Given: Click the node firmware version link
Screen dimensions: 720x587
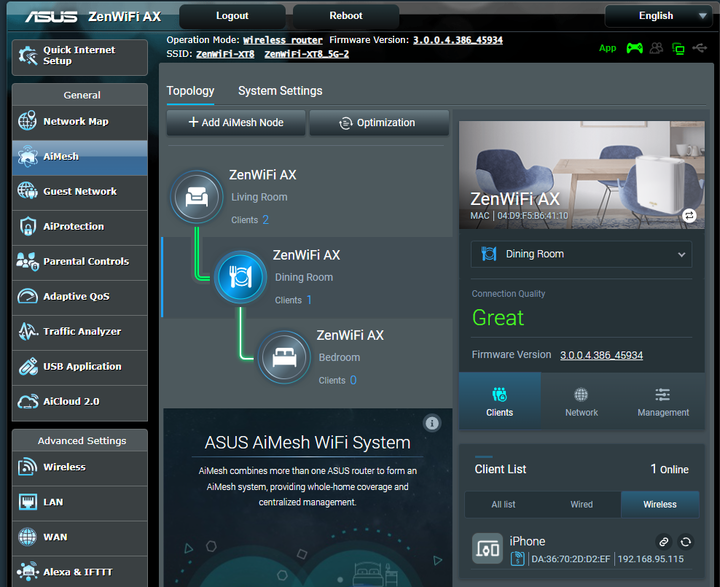Looking at the screenshot, I should coord(601,355).
